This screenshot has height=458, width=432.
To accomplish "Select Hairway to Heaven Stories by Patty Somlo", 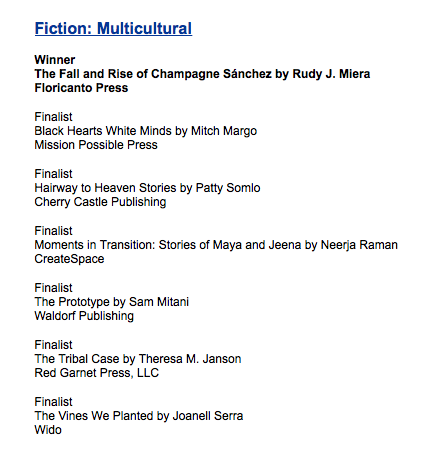I will (147, 188).
